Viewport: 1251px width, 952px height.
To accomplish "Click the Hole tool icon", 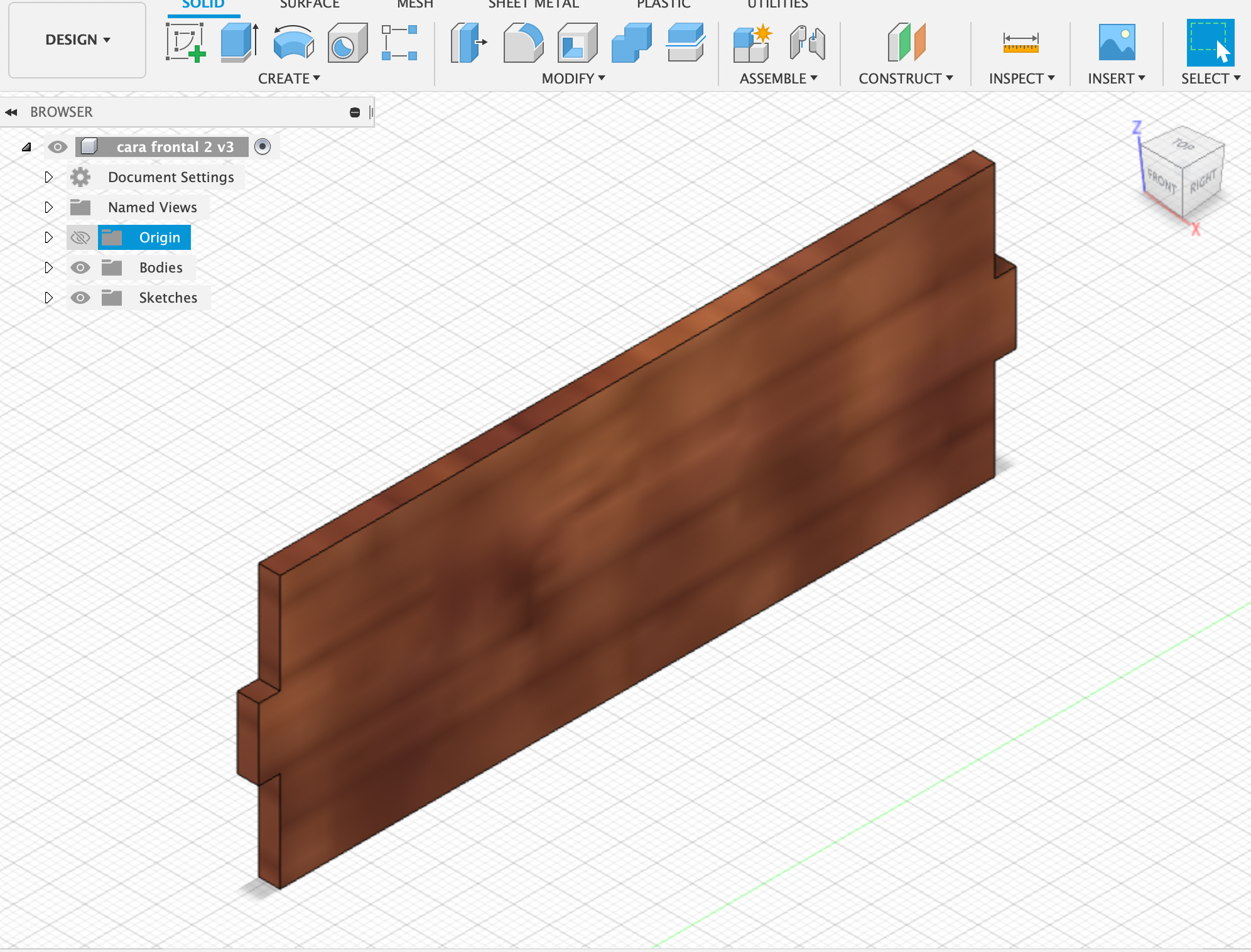I will [x=347, y=43].
